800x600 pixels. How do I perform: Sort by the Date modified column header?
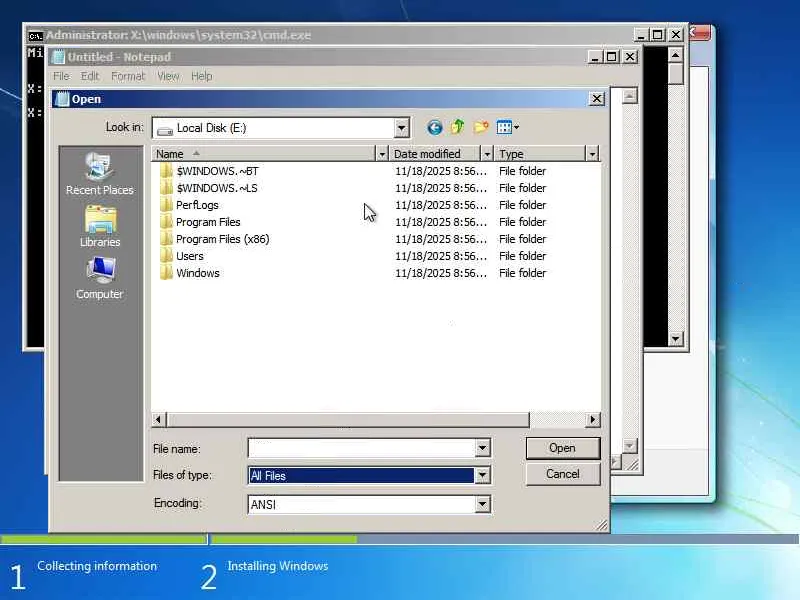[435, 154]
